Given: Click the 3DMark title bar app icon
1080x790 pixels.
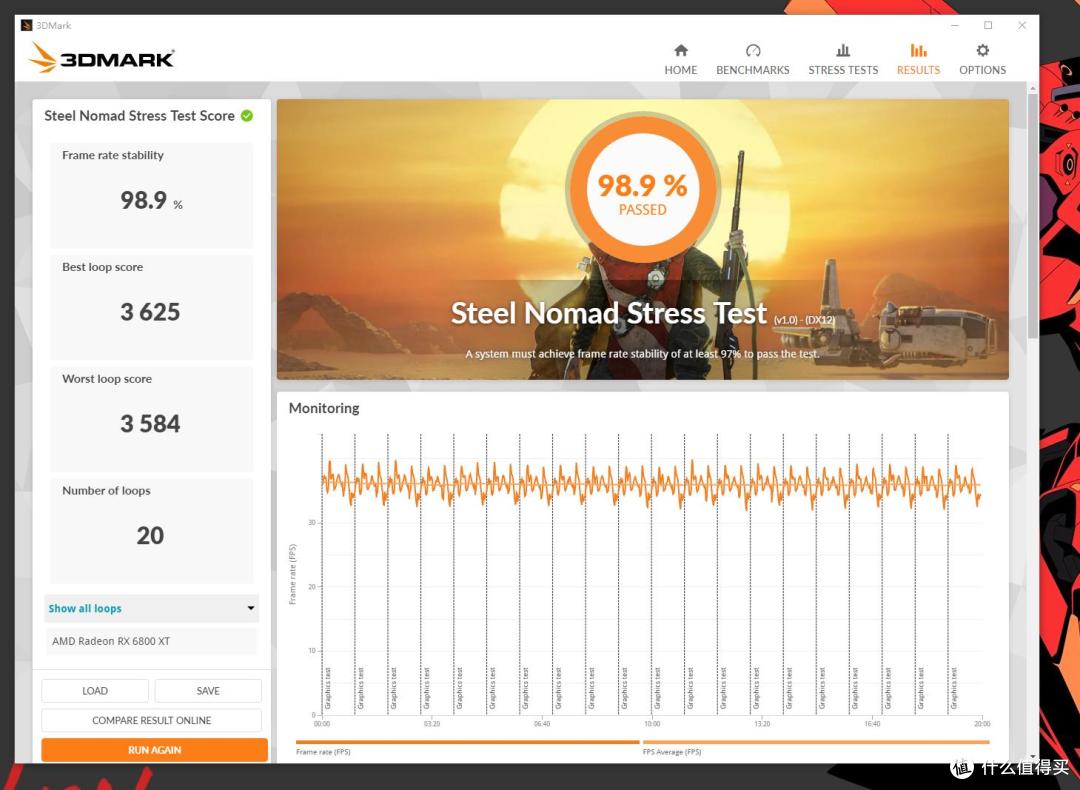Looking at the screenshot, I should pyautogui.click(x=26, y=25).
